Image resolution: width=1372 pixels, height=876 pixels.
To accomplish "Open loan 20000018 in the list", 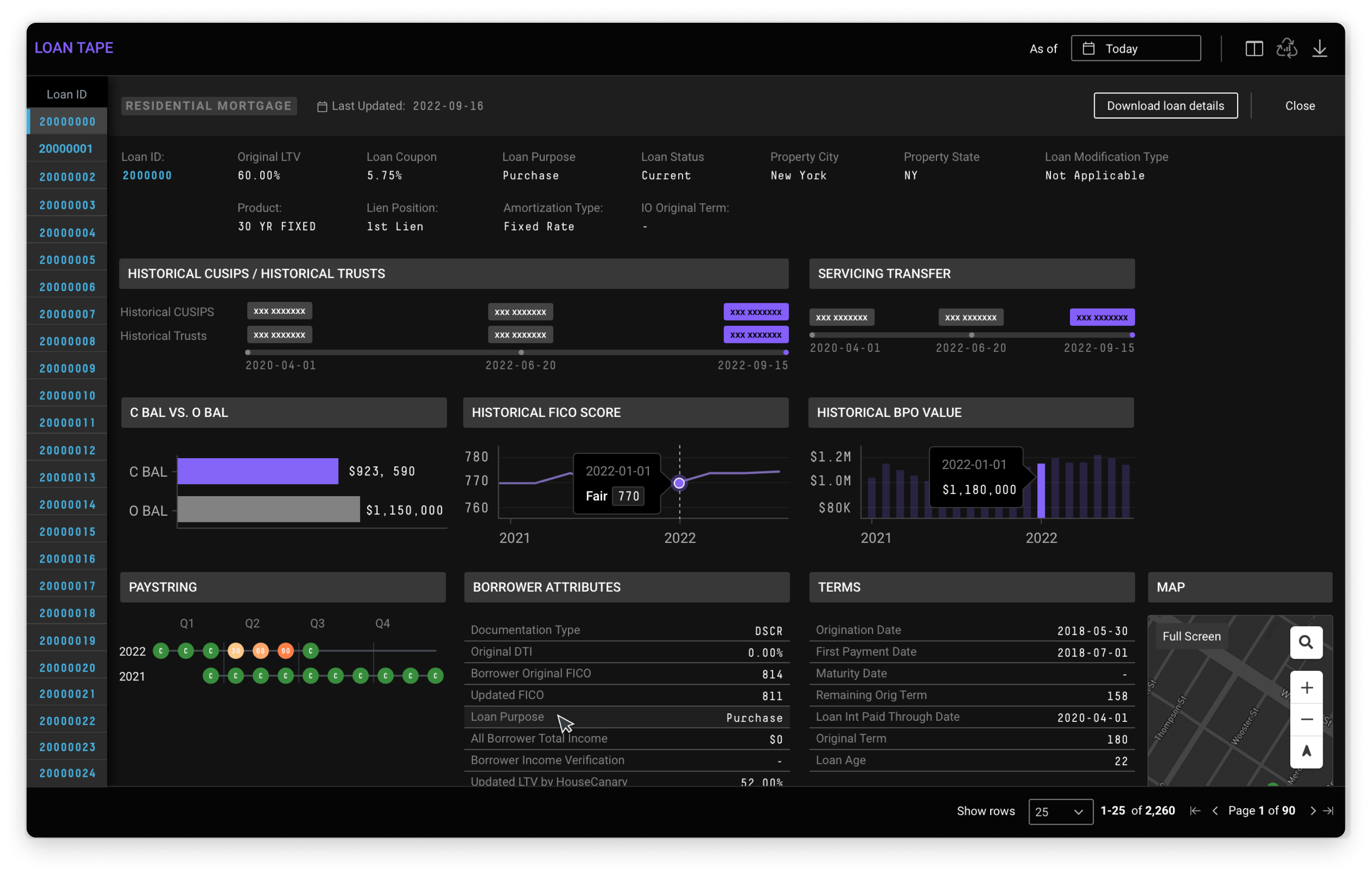I will point(67,613).
